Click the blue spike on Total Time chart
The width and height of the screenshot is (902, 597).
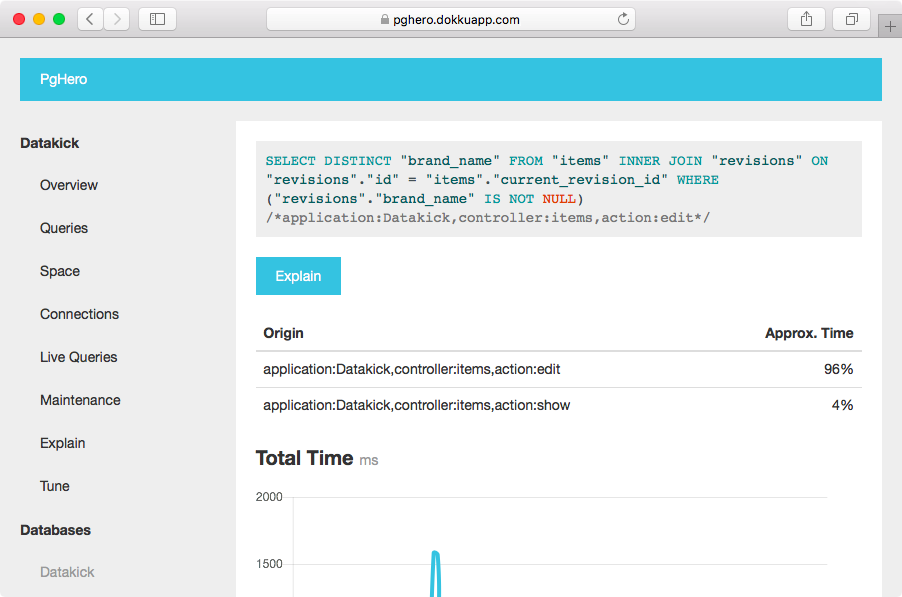pyautogui.click(x=435, y=573)
